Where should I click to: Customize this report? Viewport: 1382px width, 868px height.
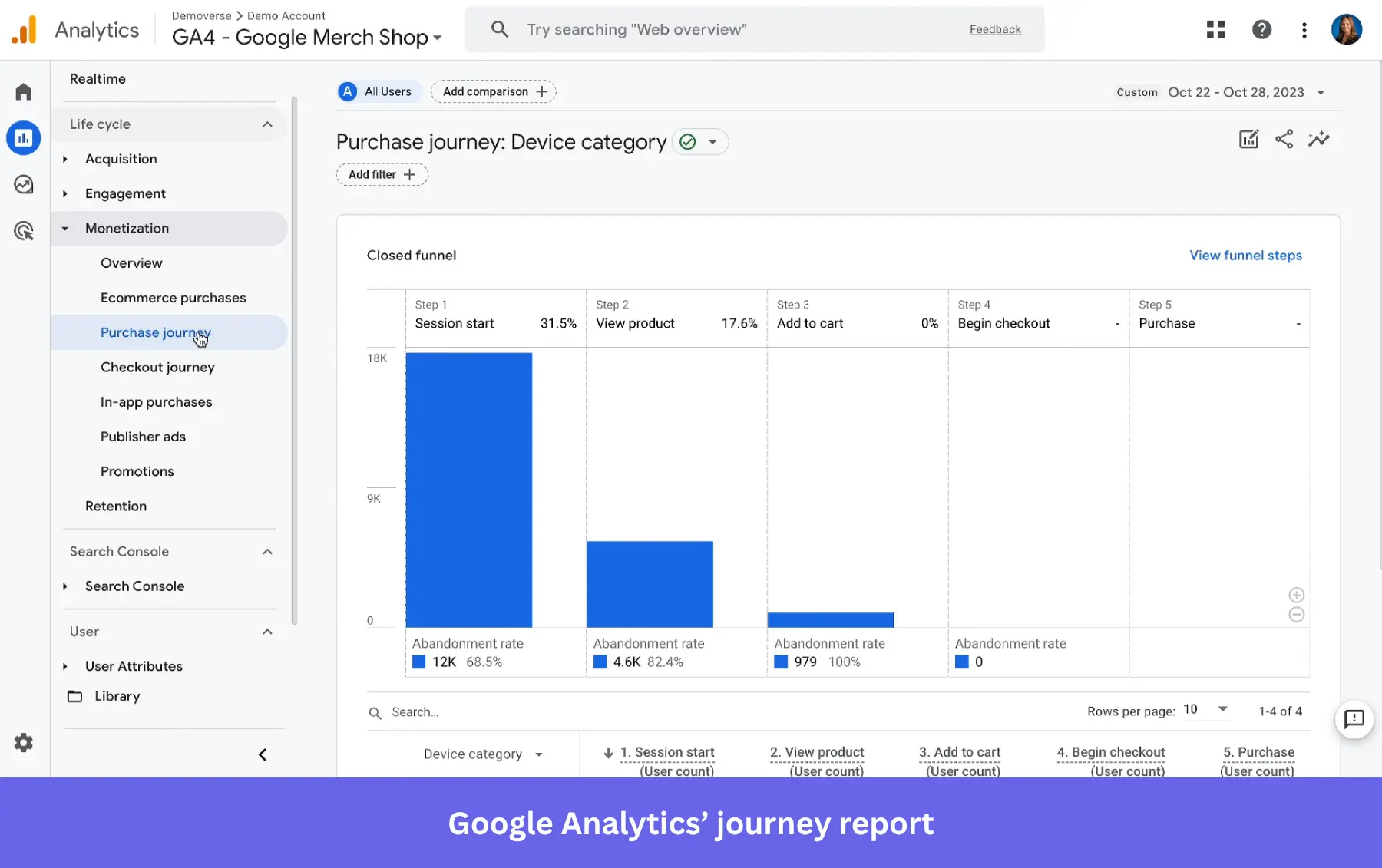tap(1248, 139)
